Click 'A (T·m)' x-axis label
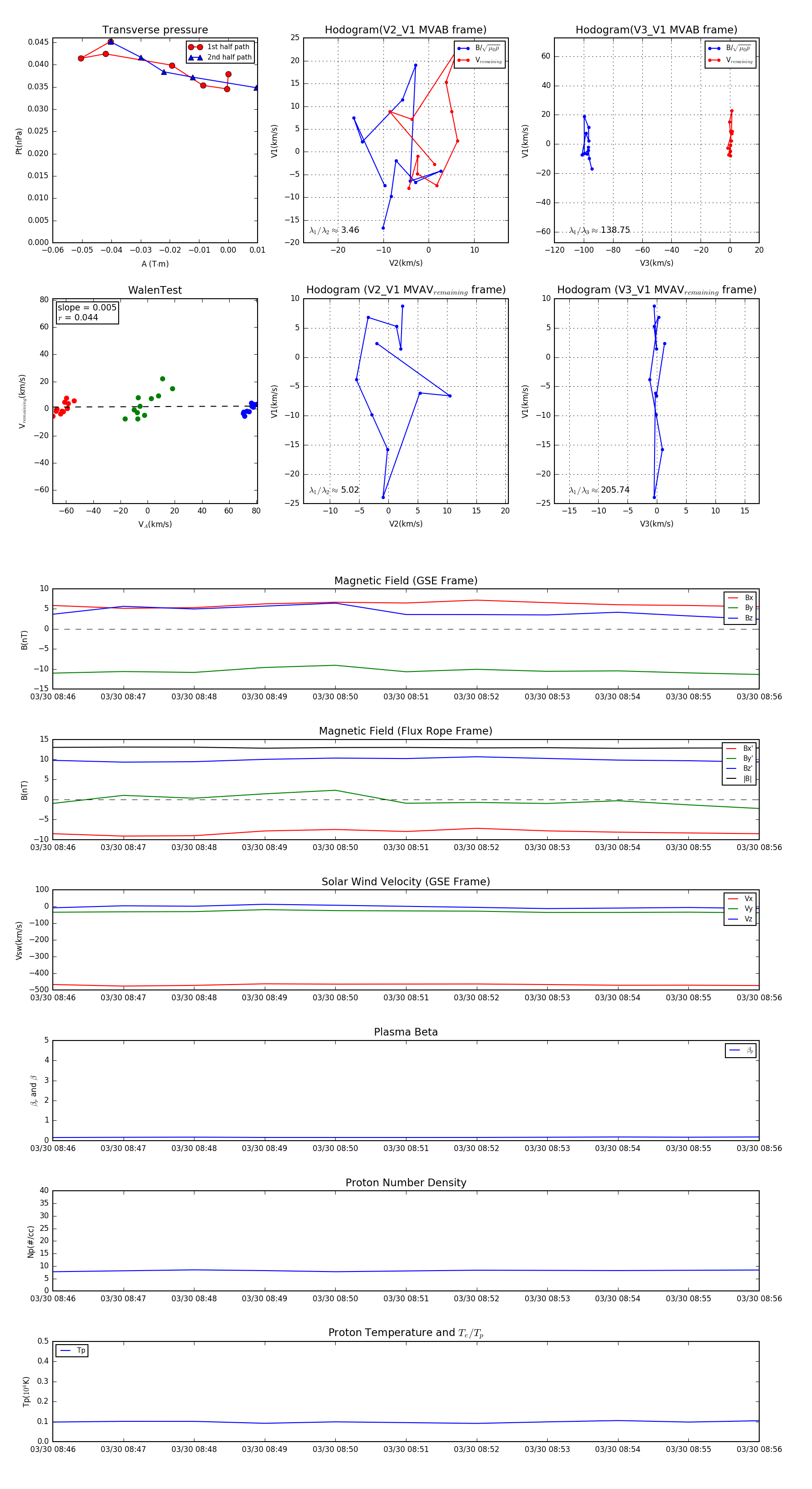This screenshot has width=812, height=1489. 155,264
